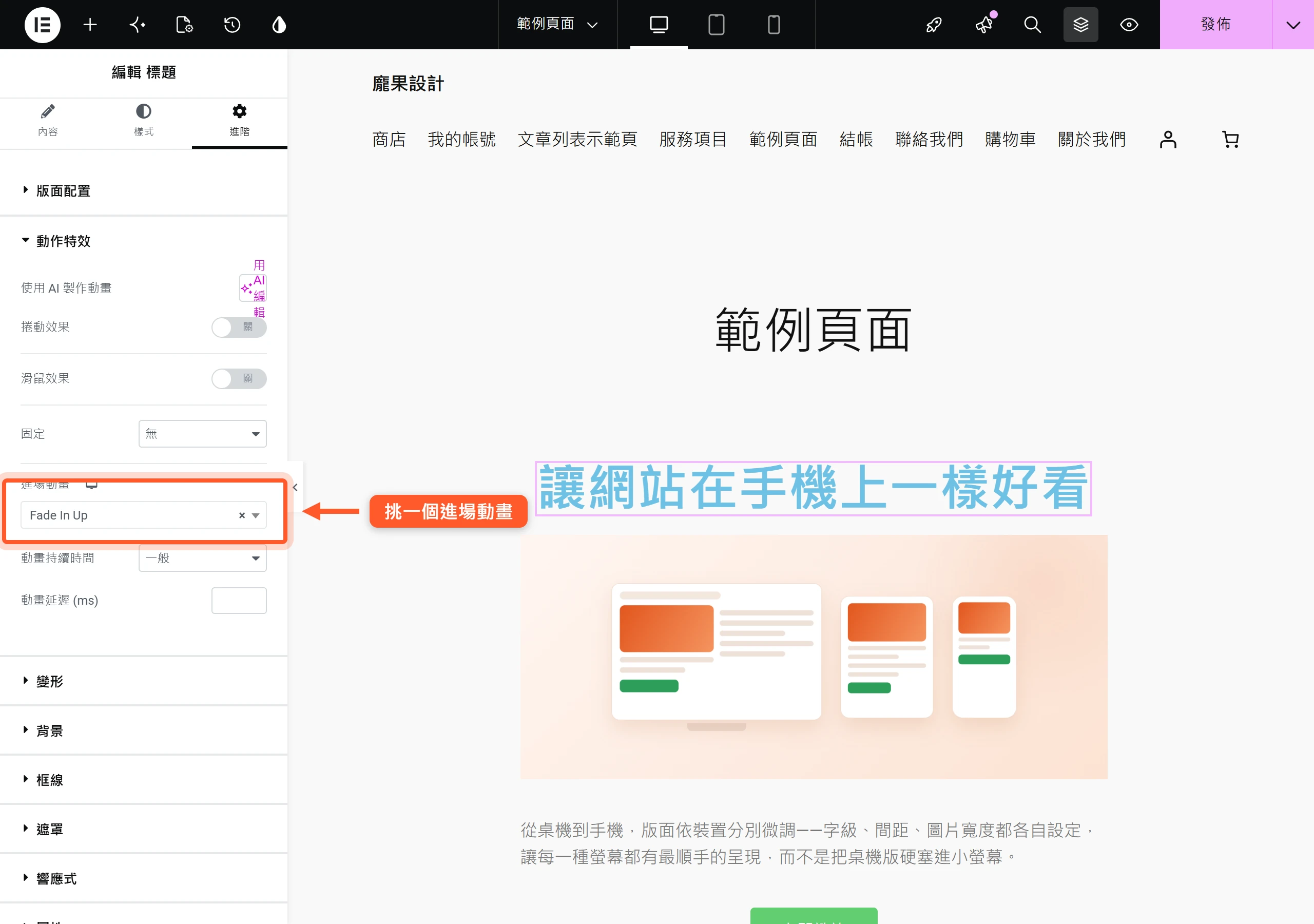
Task: Collapse the 動作特效 section
Action: pyautogui.click(x=144, y=241)
